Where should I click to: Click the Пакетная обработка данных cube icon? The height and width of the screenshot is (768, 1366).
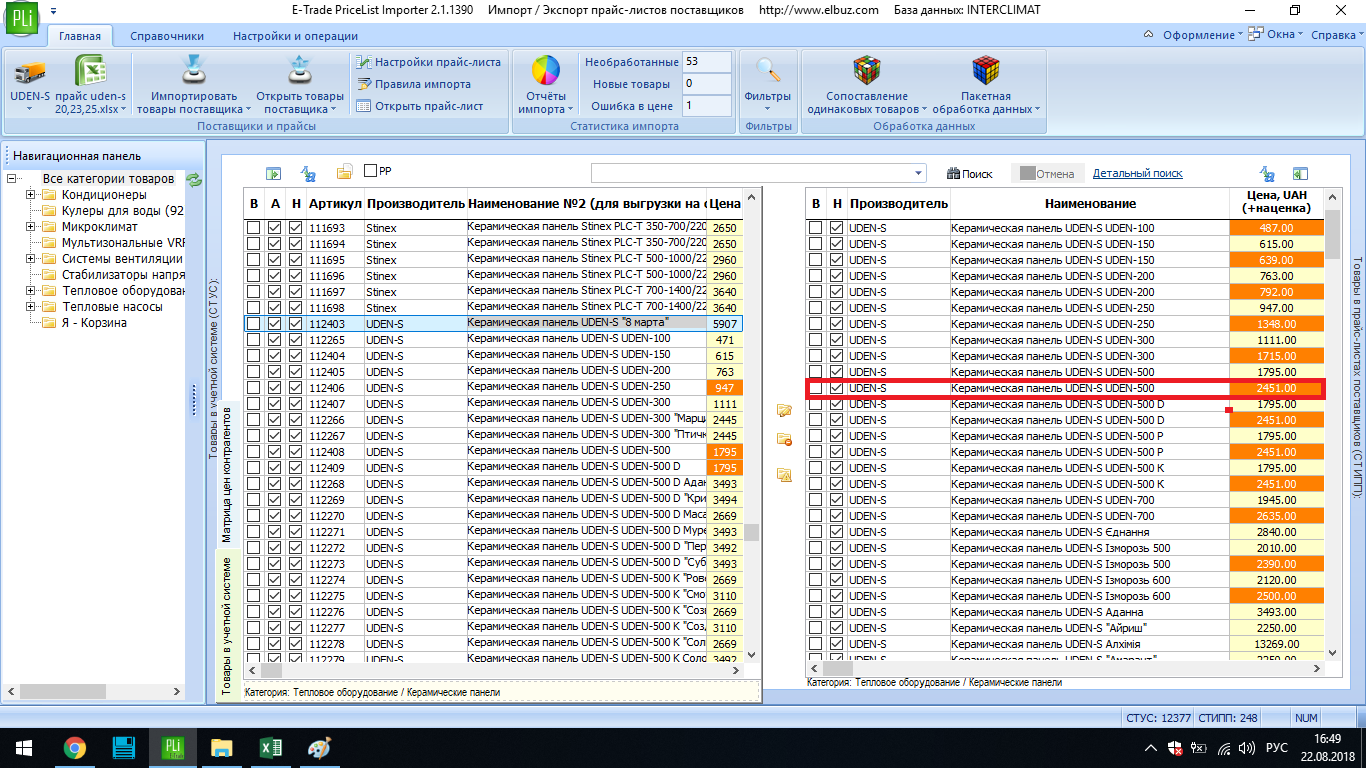pos(987,70)
